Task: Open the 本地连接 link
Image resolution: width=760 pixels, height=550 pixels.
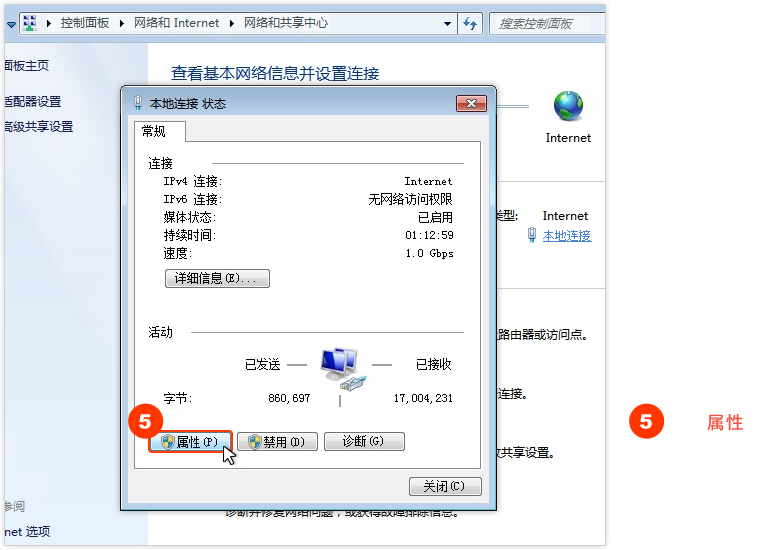Action: pyautogui.click(x=566, y=236)
